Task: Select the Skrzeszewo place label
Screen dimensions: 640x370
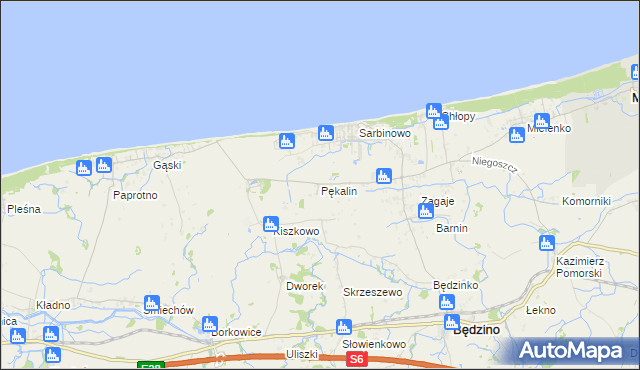Action: point(373,292)
